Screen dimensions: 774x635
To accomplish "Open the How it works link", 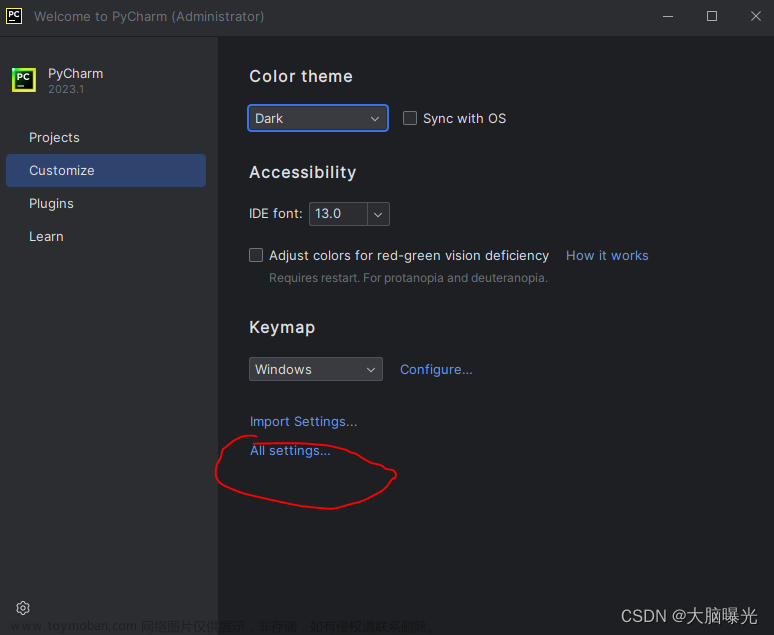I will point(607,255).
